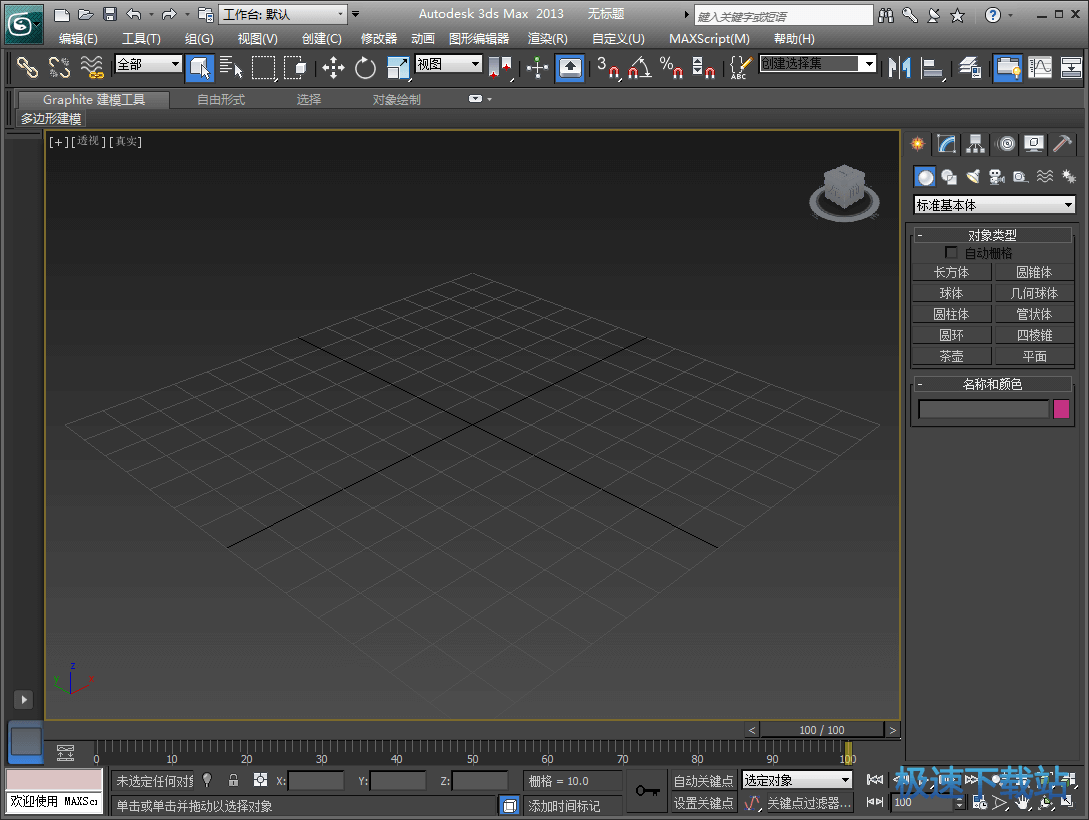Select the Cameras category icon
The width and height of the screenshot is (1089, 820).
[x=997, y=177]
